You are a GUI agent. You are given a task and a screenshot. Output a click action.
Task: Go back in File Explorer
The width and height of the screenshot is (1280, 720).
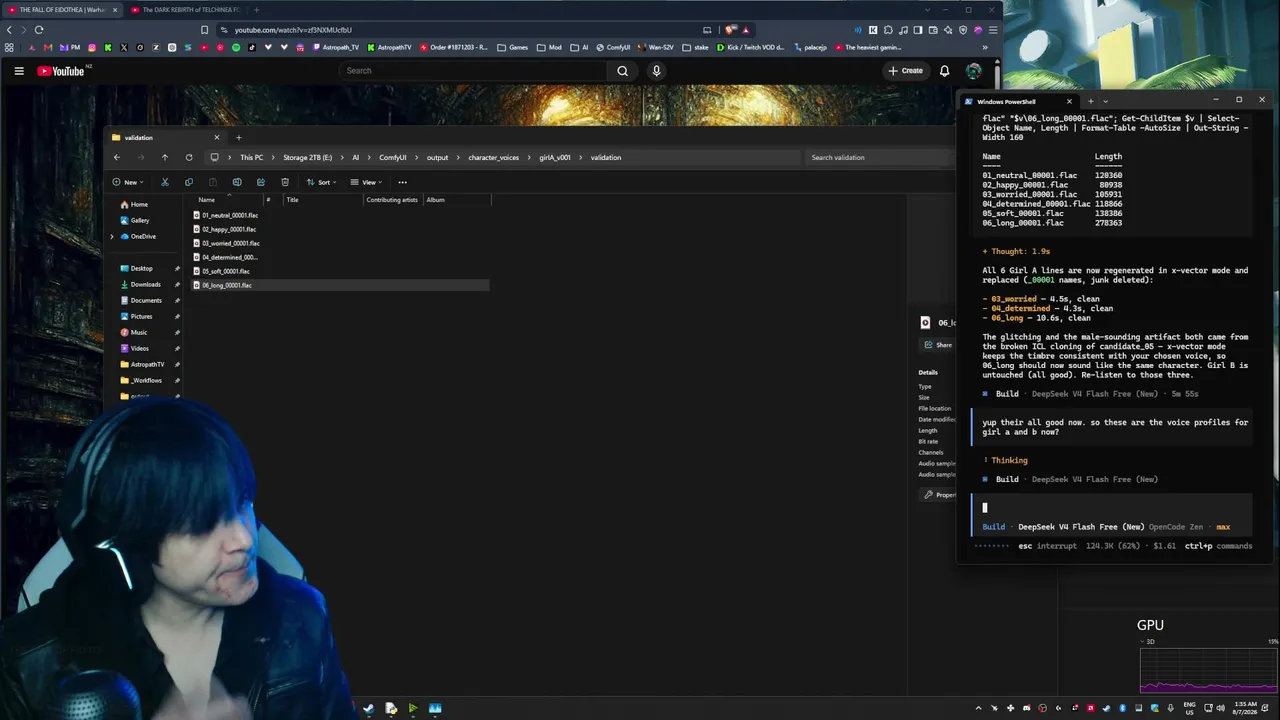117,157
